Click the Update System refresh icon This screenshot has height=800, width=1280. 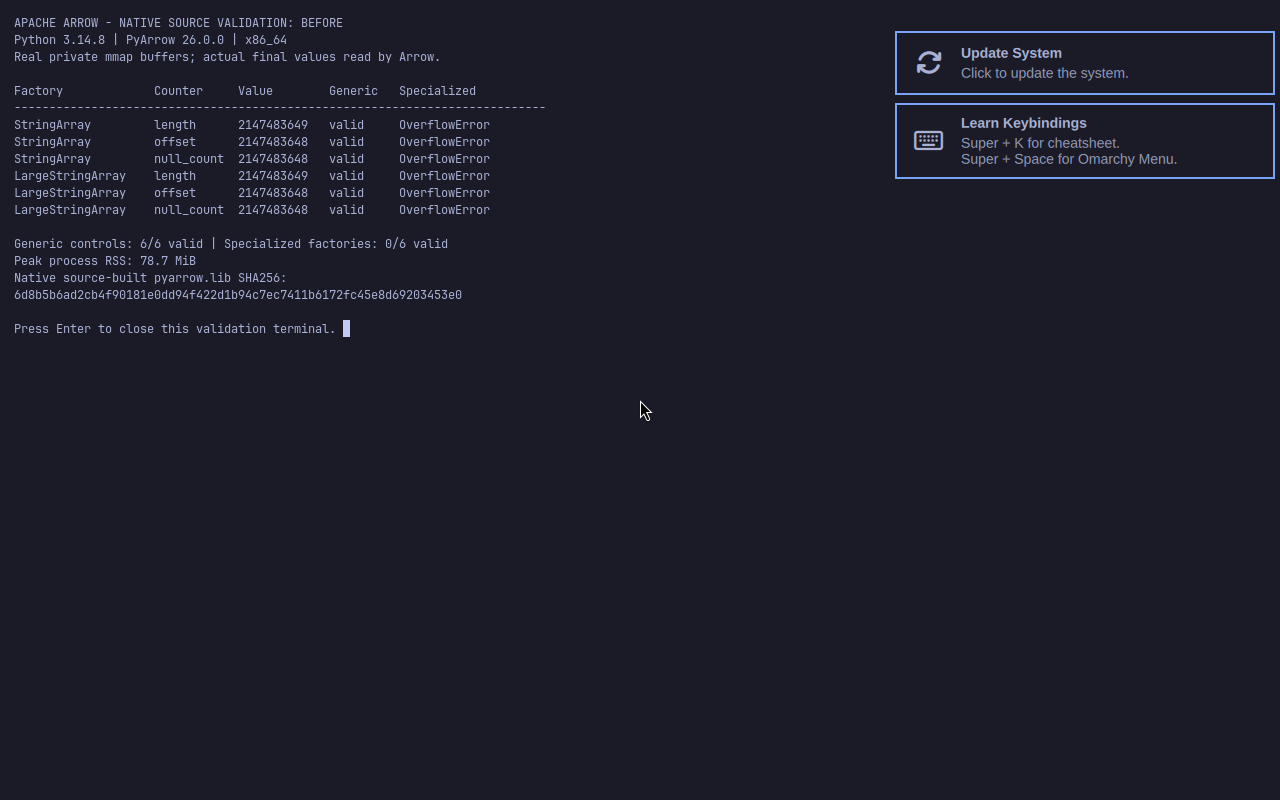[929, 63]
